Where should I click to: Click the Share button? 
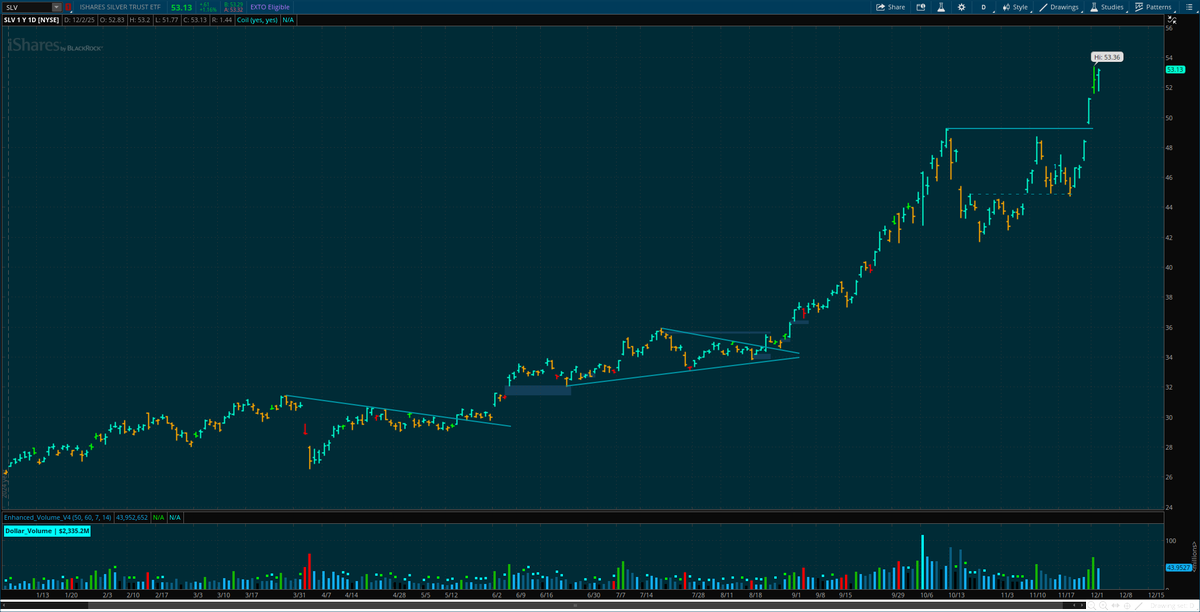tap(890, 7)
